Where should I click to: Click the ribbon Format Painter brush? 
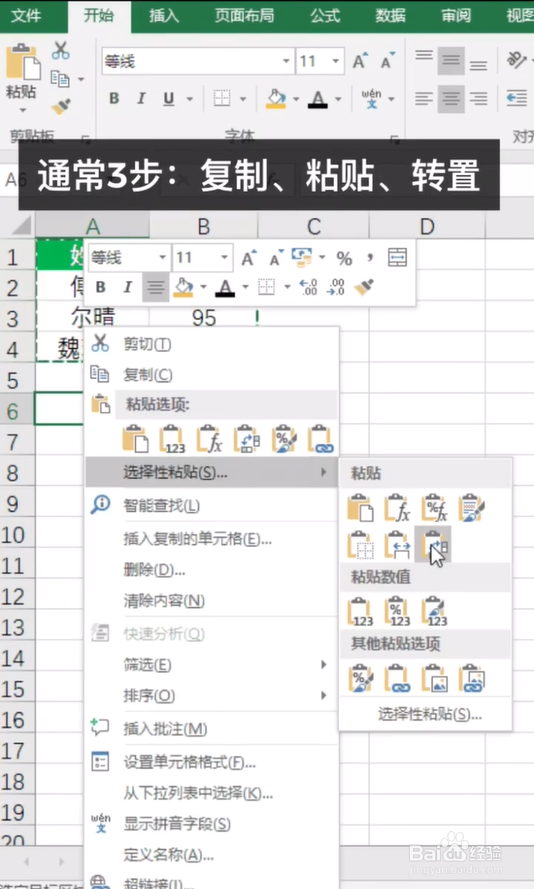tap(61, 106)
